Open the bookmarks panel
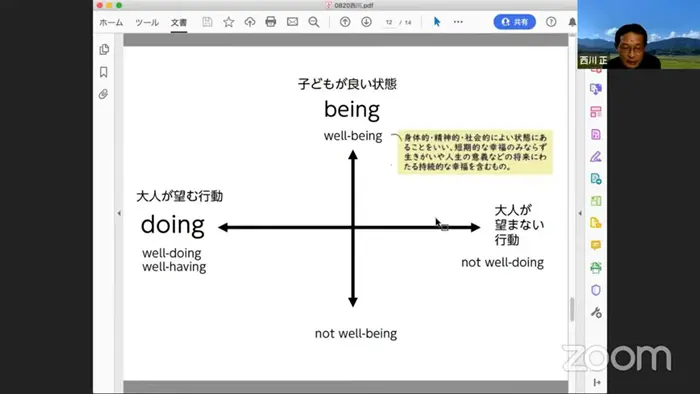This screenshot has height=394, width=700. tap(104, 72)
